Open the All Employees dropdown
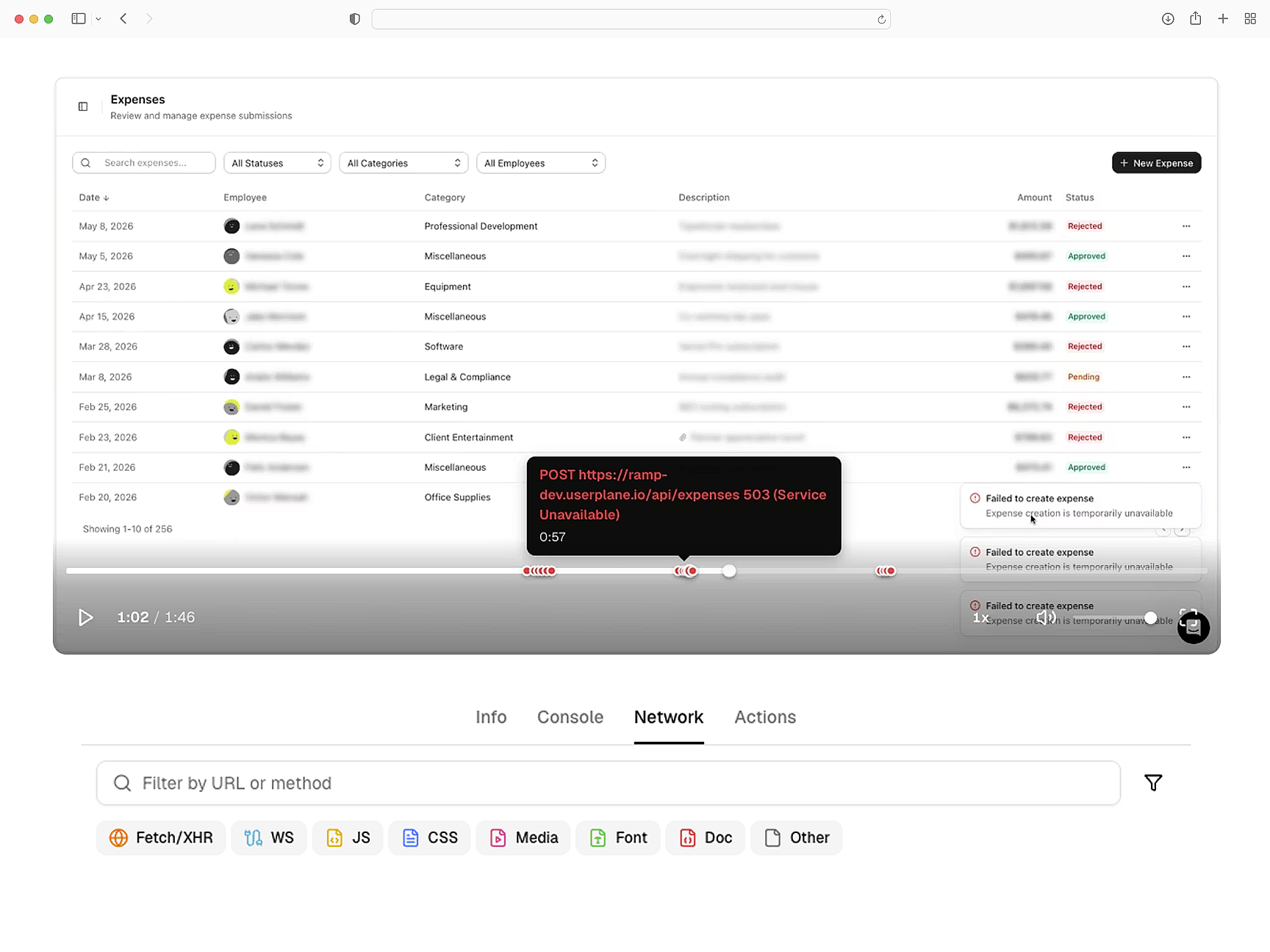The height and width of the screenshot is (952, 1270). 541,162
